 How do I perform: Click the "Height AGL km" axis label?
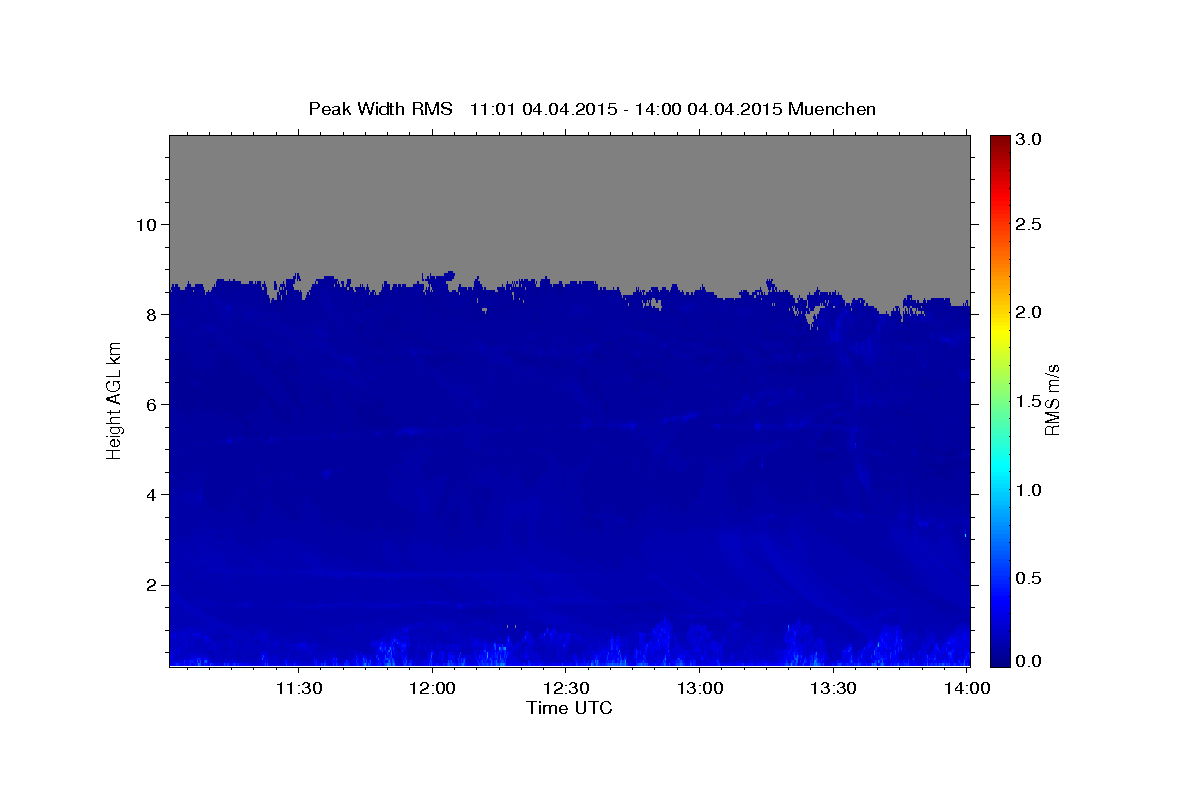(114, 400)
